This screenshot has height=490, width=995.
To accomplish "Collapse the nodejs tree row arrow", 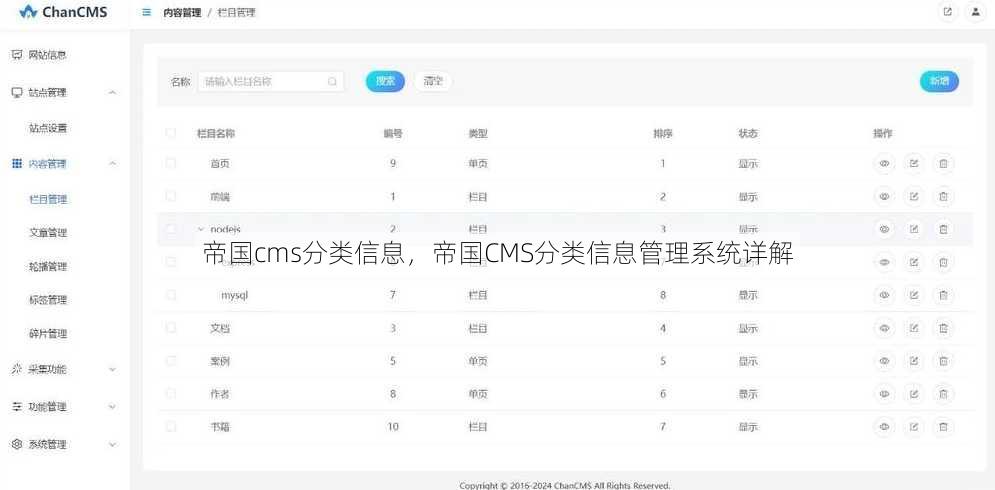I will pos(201,229).
